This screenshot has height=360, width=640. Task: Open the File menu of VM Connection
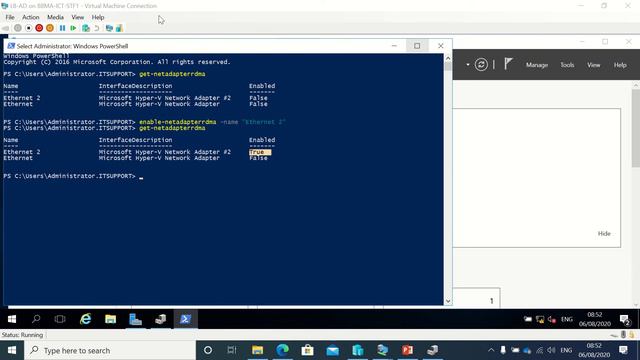click(10, 17)
